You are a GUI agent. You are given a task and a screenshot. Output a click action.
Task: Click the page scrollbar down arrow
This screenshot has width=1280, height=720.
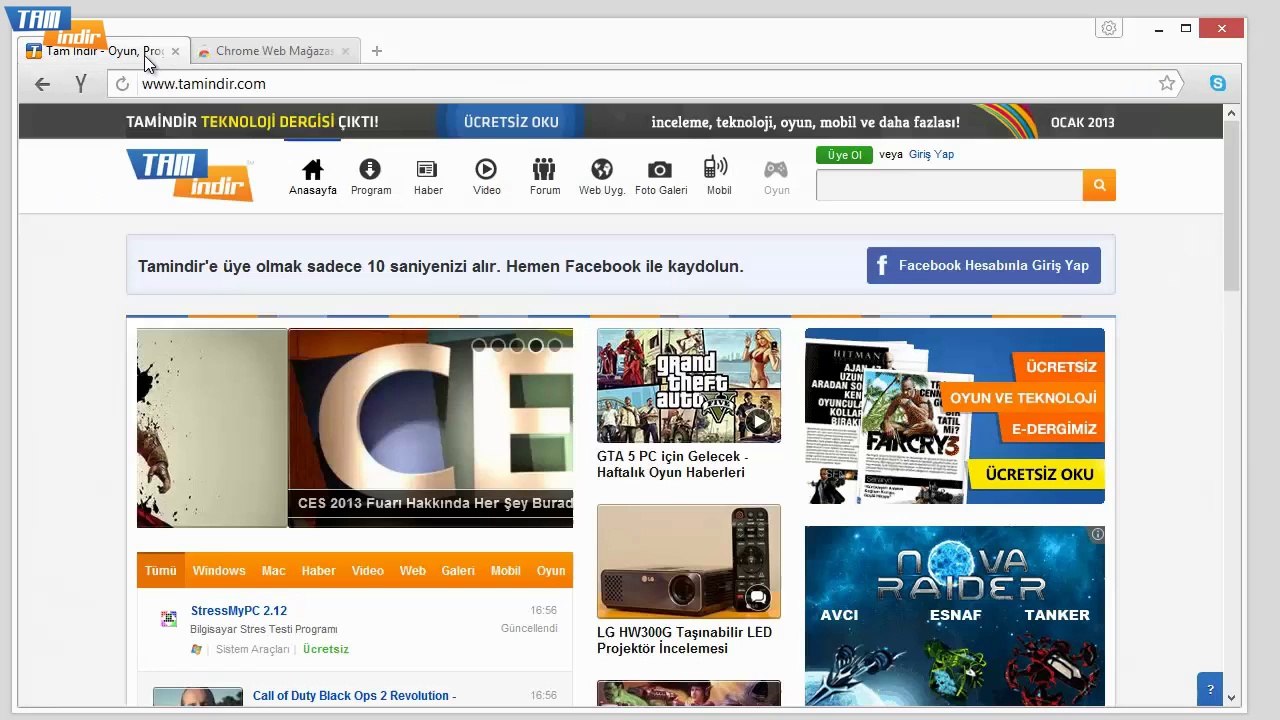[x=1231, y=698]
